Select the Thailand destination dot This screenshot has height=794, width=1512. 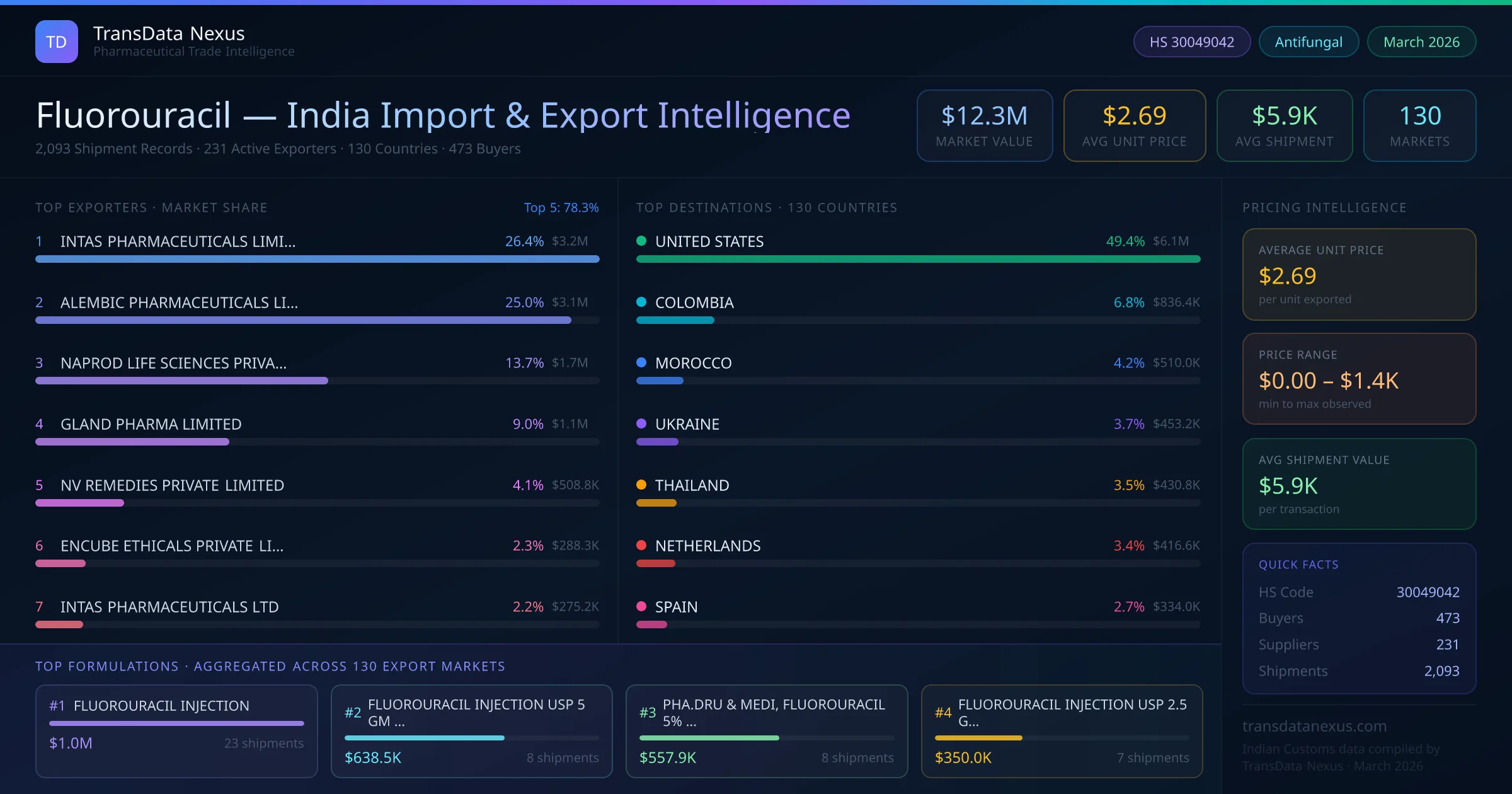coord(642,485)
